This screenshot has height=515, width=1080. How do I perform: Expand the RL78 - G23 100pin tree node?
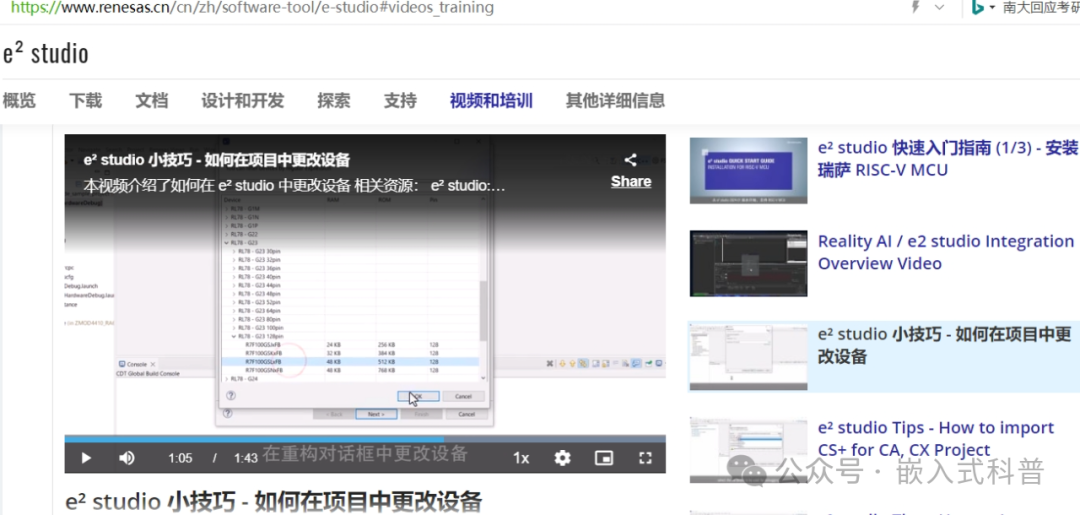[235, 328]
